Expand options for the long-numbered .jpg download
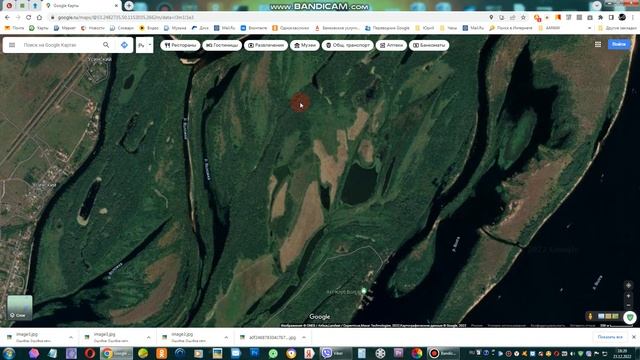The width and height of the screenshot is (640, 360). (x=304, y=338)
